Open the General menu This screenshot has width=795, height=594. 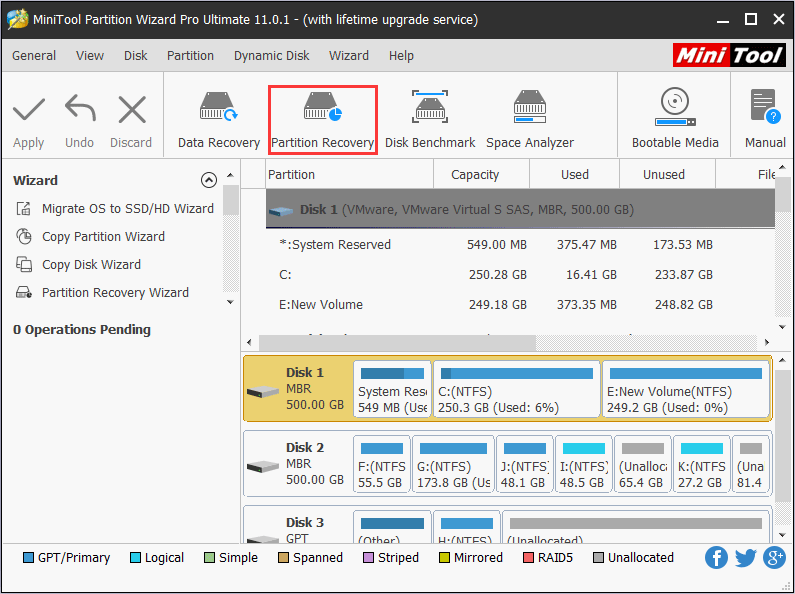(34, 55)
